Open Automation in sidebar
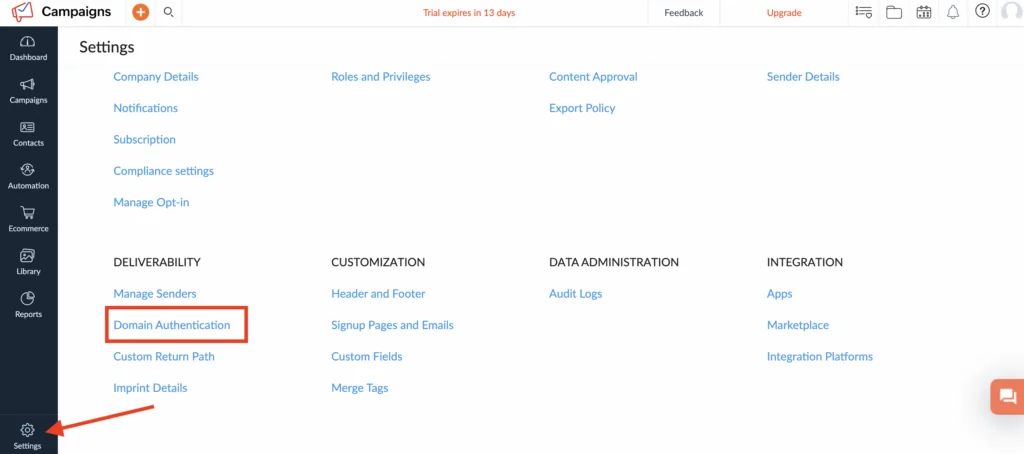 pyautogui.click(x=28, y=177)
